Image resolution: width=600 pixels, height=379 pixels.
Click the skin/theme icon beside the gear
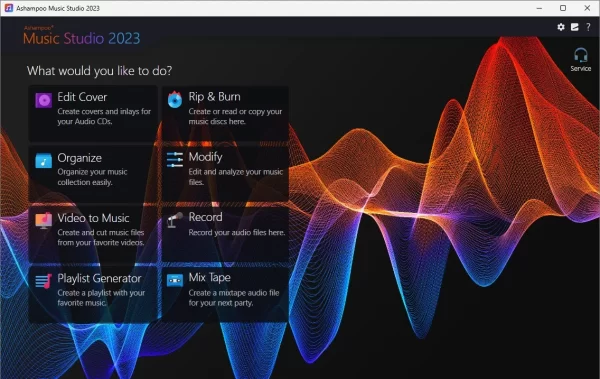click(x=575, y=27)
